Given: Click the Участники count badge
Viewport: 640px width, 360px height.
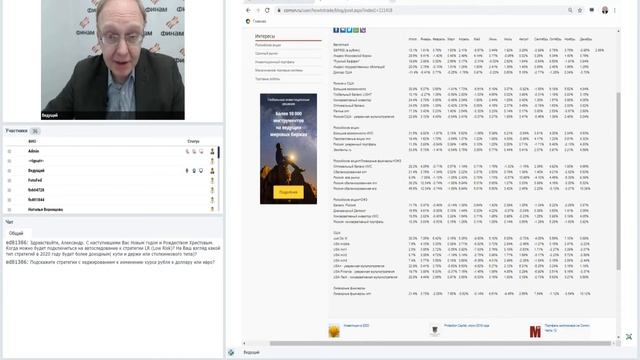Looking at the screenshot, I should 35,131.
